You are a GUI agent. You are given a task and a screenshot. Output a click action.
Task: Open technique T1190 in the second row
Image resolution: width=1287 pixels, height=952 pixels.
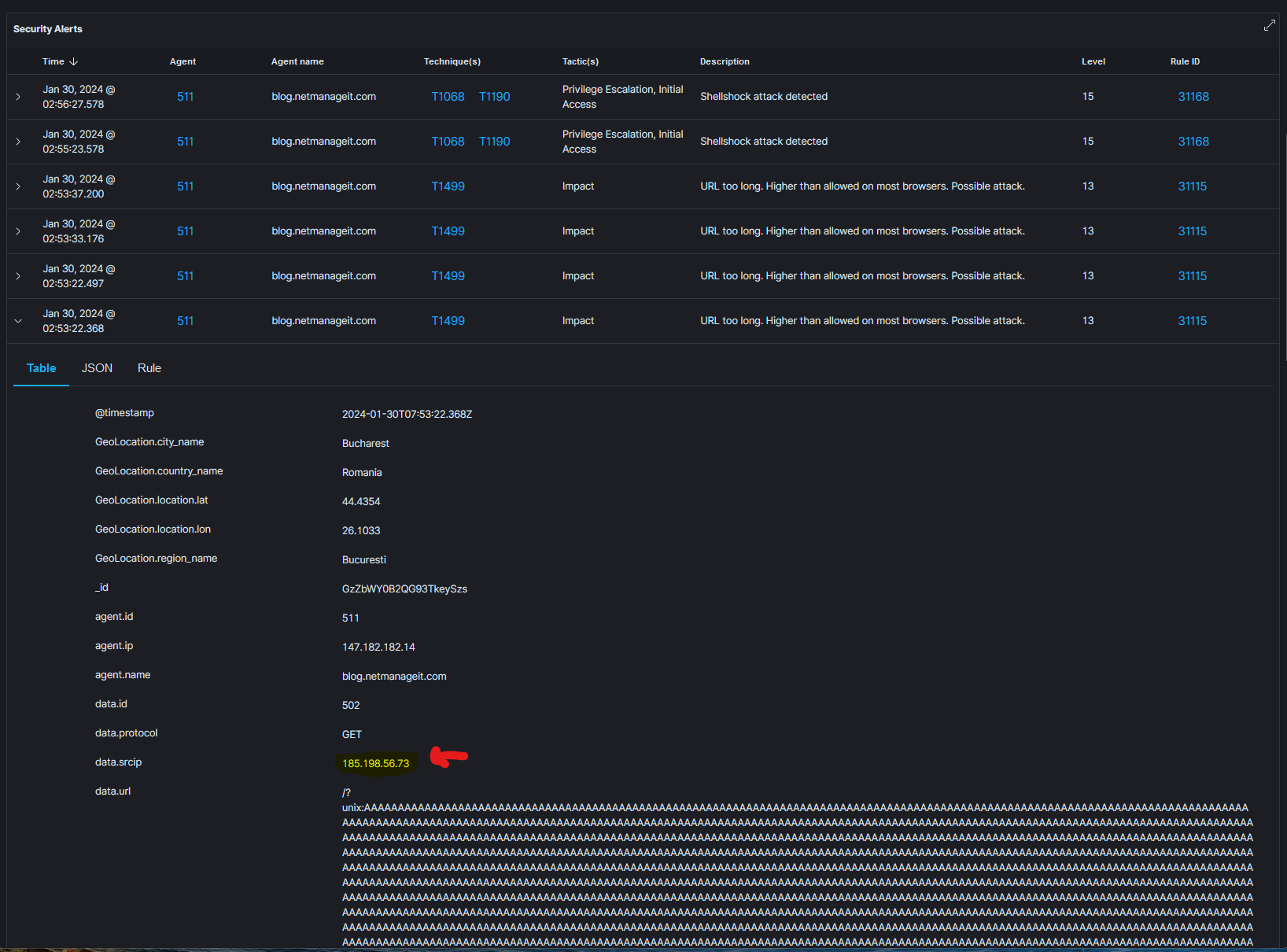pyautogui.click(x=494, y=142)
